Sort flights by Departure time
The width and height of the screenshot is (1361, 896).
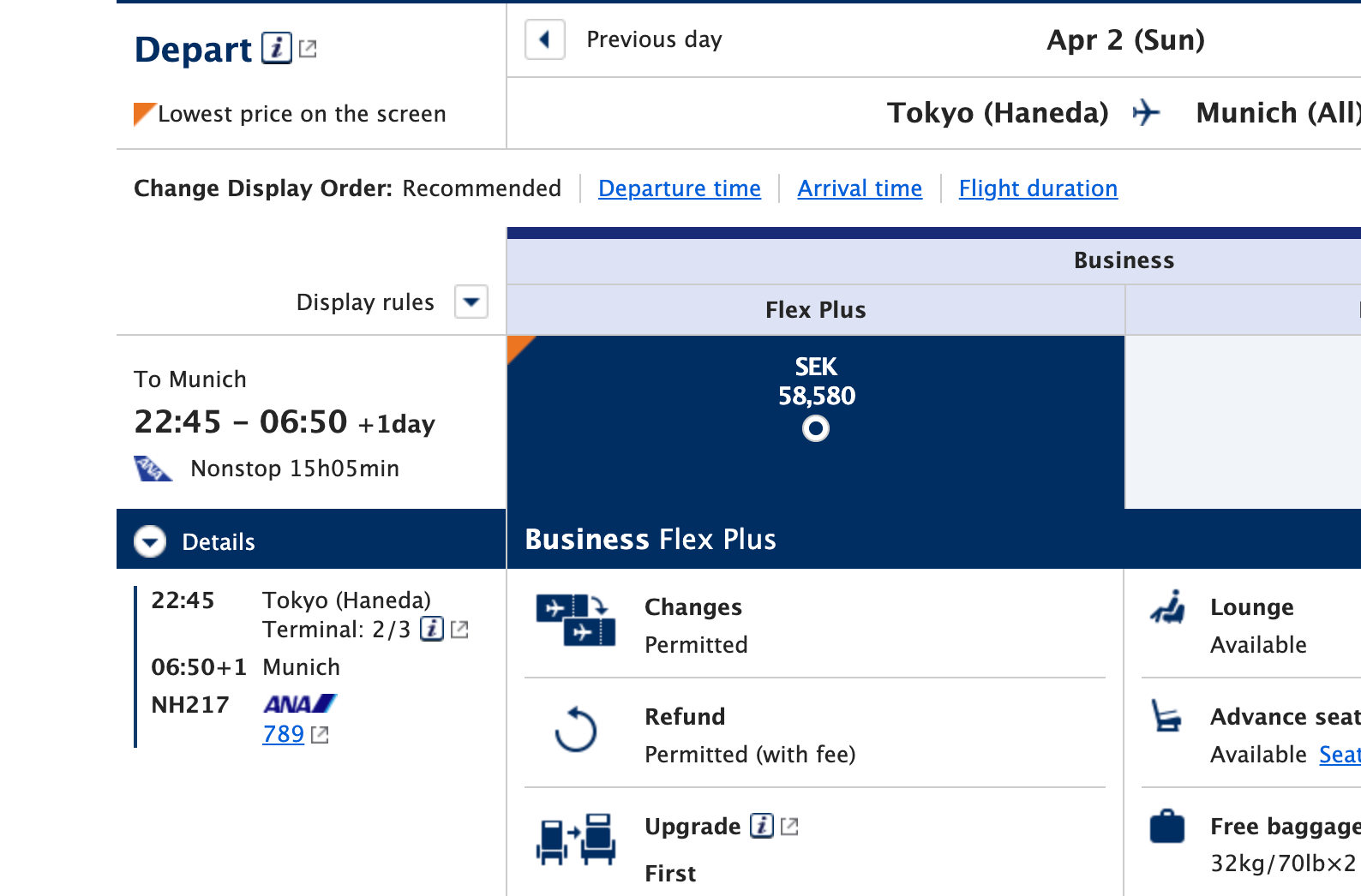pos(679,188)
